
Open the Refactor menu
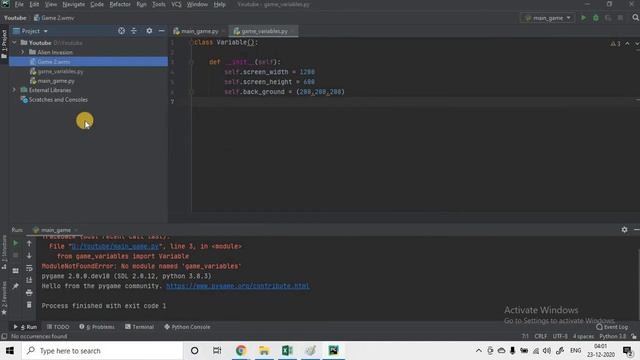pos(120,4)
